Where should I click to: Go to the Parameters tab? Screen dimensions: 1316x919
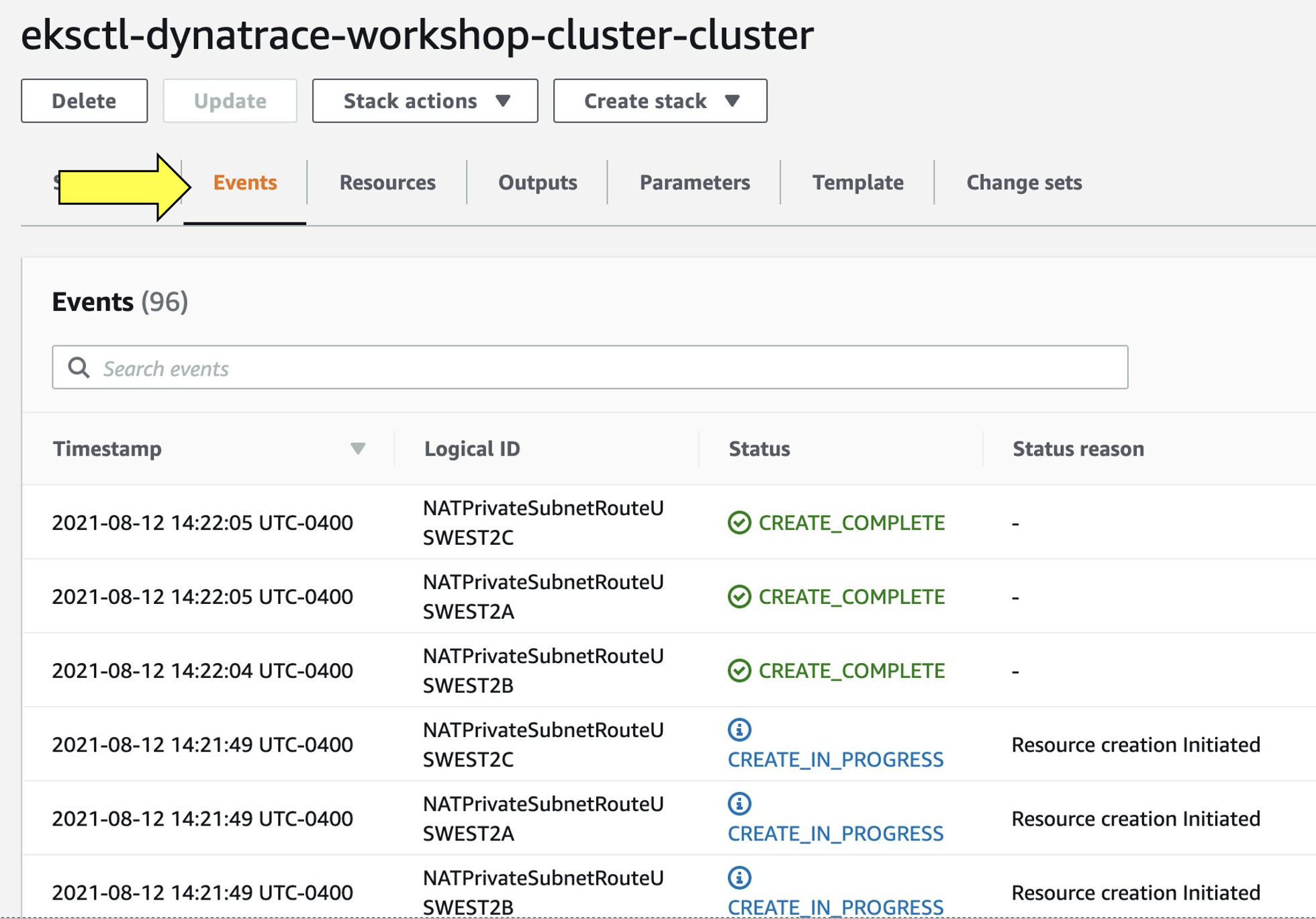694,183
